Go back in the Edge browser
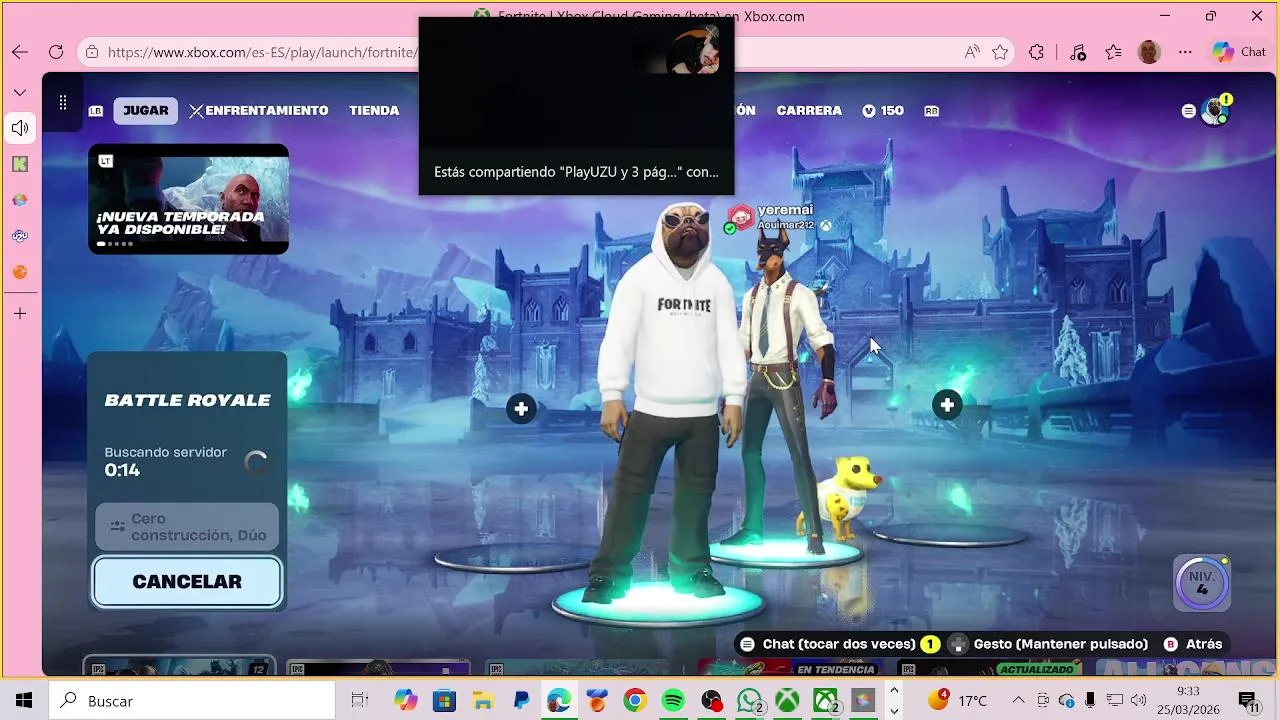This screenshot has width=1280, height=720. (x=20, y=52)
